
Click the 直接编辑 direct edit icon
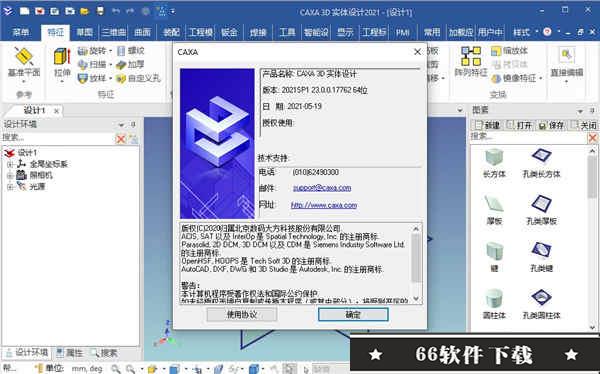pyautogui.click(x=566, y=57)
